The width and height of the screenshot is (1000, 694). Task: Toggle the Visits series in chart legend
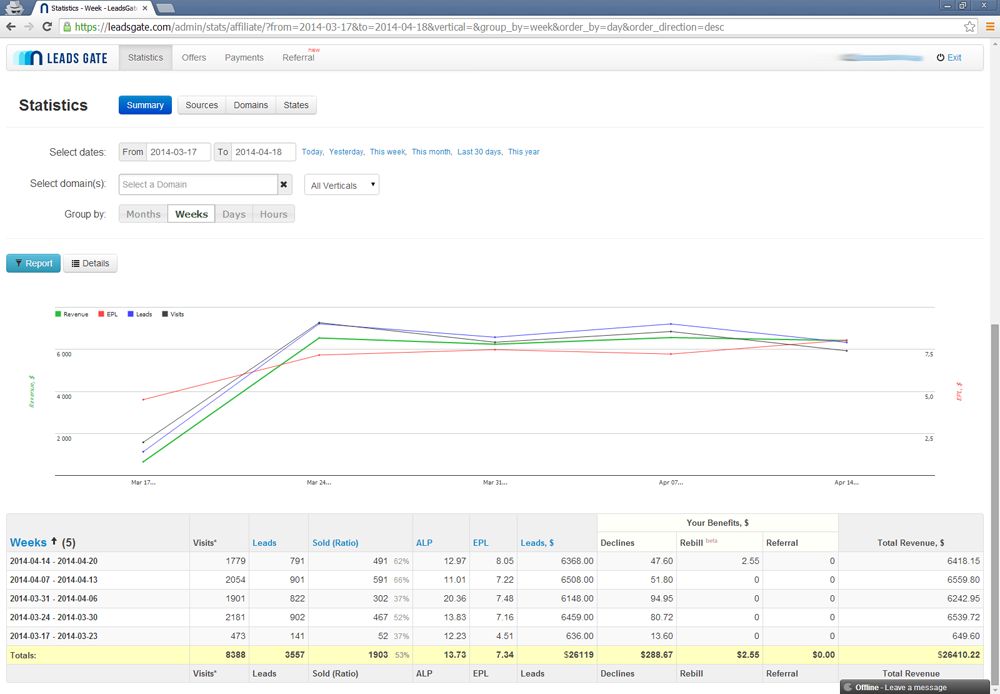coord(173,314)
